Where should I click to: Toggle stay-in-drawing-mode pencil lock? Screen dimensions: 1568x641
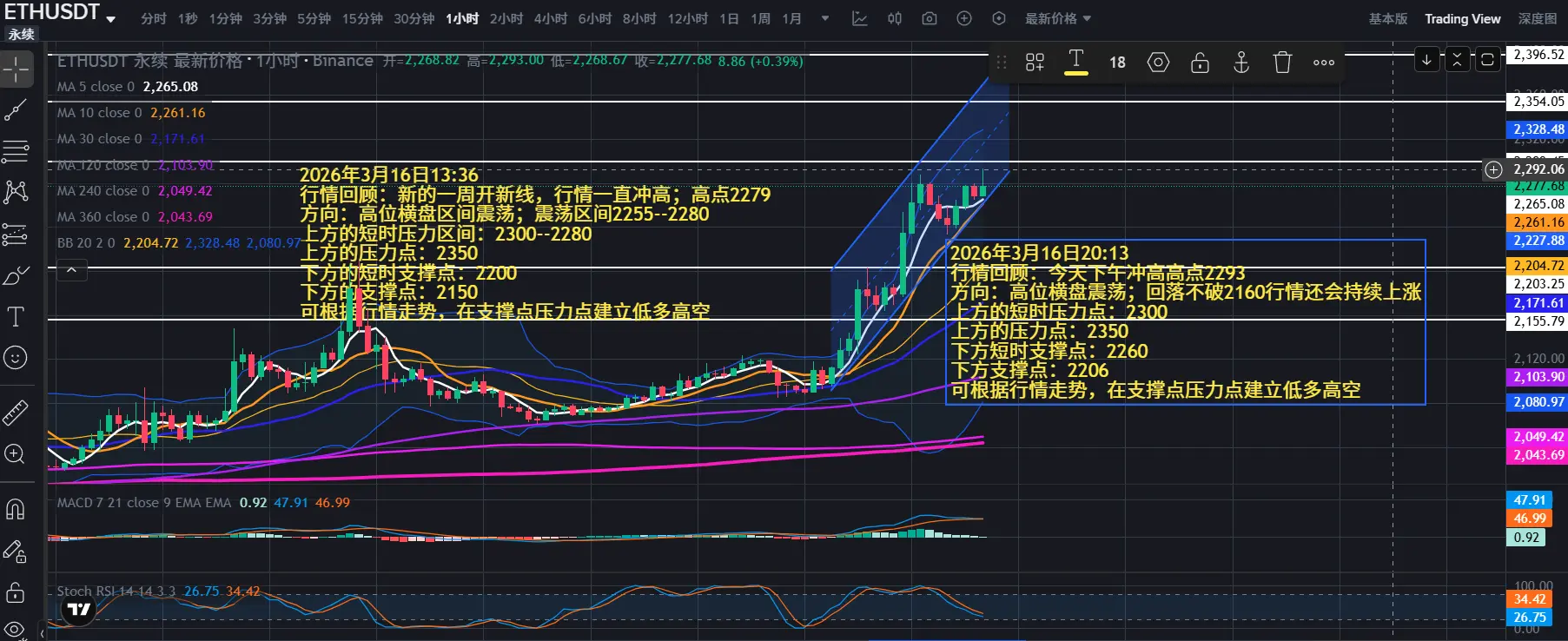tap(16, 551)
